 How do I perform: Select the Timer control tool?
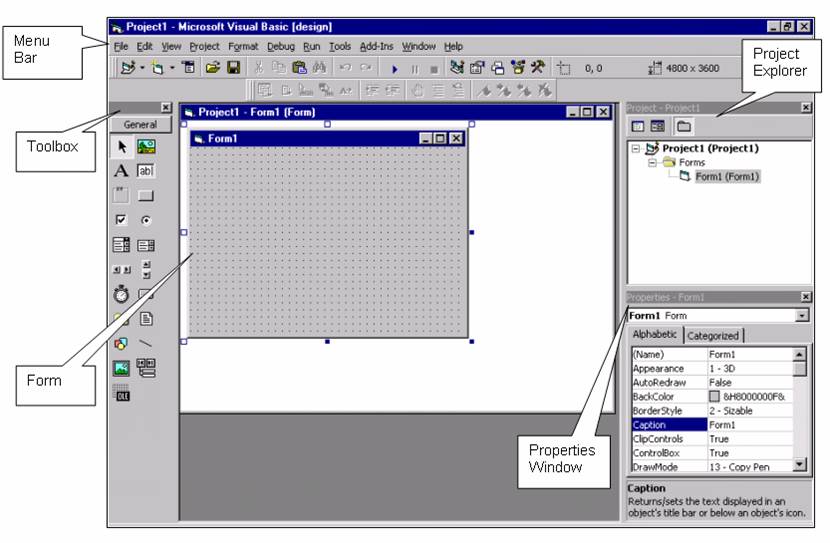[121, 294]
